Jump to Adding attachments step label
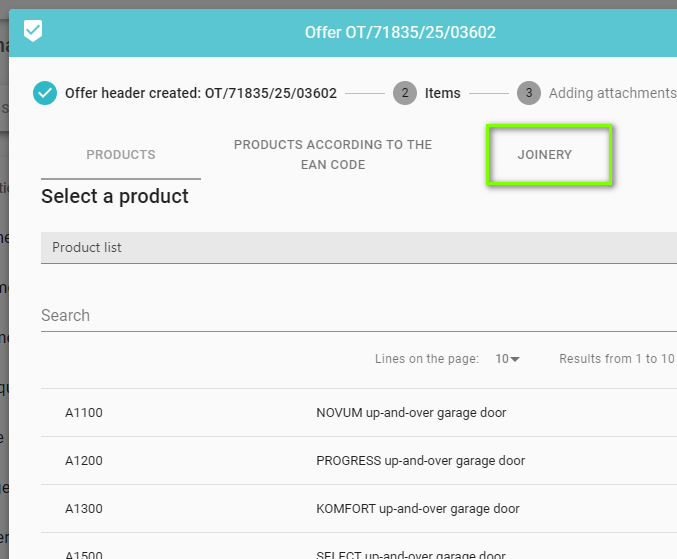677x559 pixels. click(612, 93)
